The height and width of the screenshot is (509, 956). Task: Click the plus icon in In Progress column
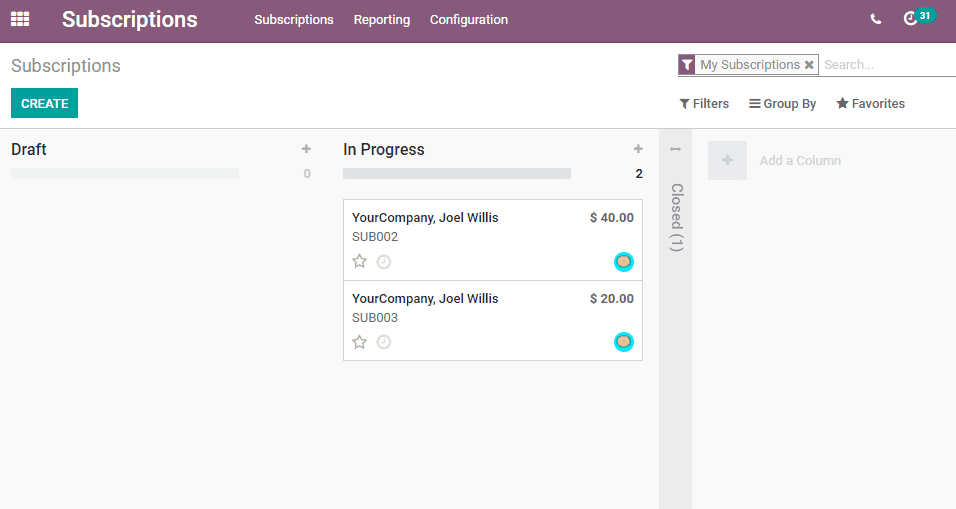coord(638,149)
